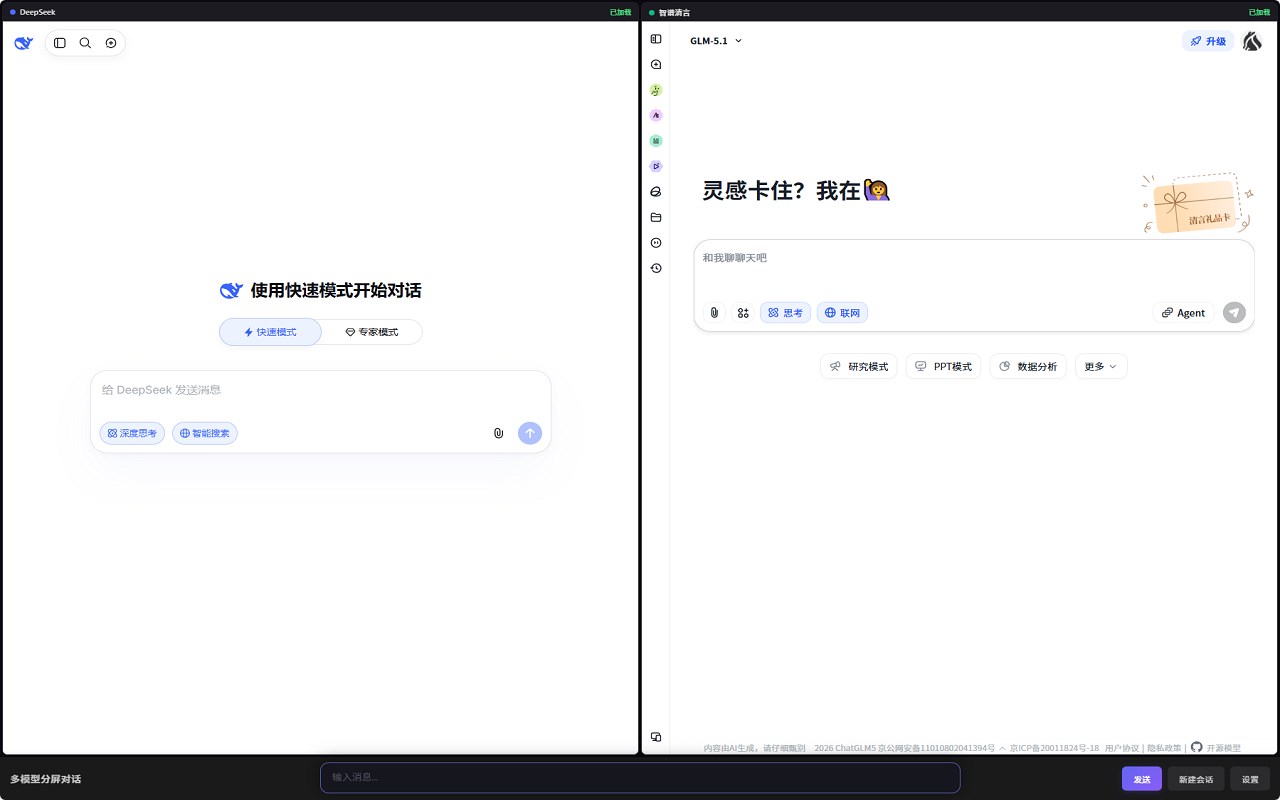
Task: Toggle the DeepSeek sidebar panel icon
Action: pos(60,43)
